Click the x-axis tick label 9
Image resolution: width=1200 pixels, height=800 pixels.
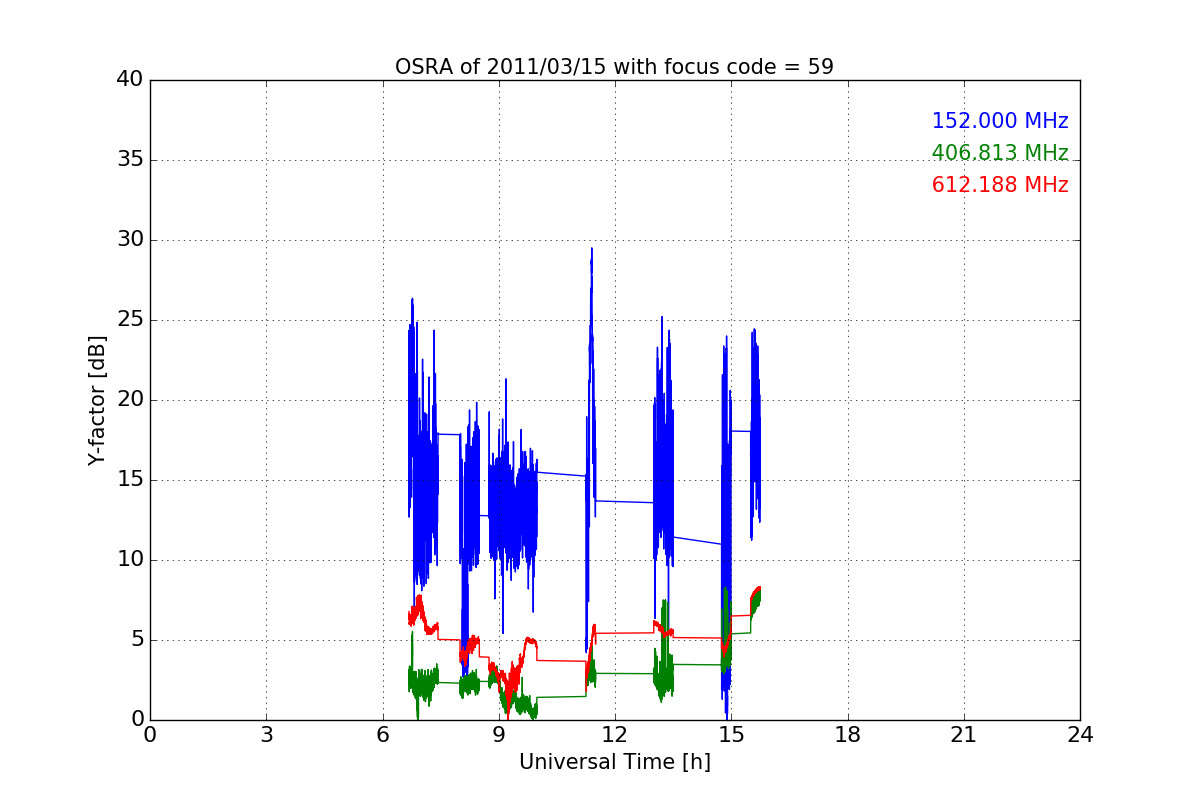click(499, 735)
